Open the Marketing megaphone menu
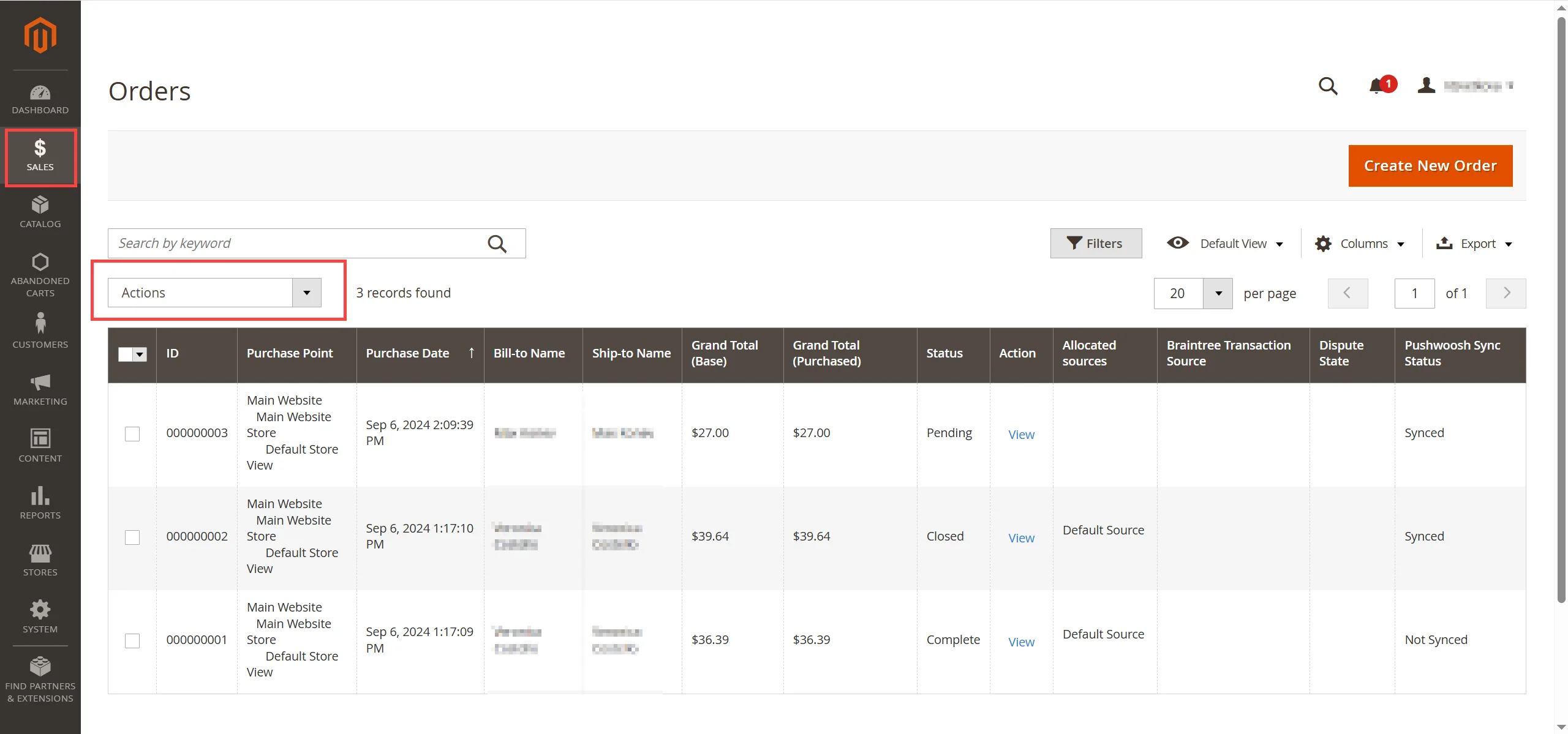Image resolution: width=1568 pixels, height=734 pixels. tap(40, 389)
